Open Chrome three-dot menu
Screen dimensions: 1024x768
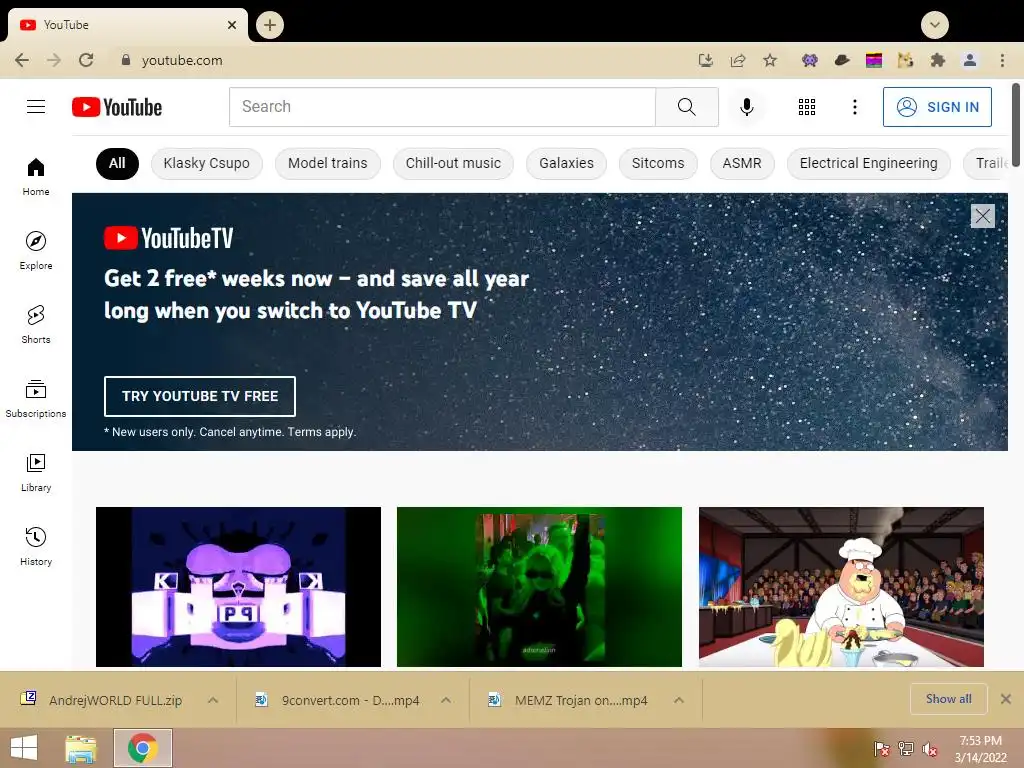pos(1002,61)
